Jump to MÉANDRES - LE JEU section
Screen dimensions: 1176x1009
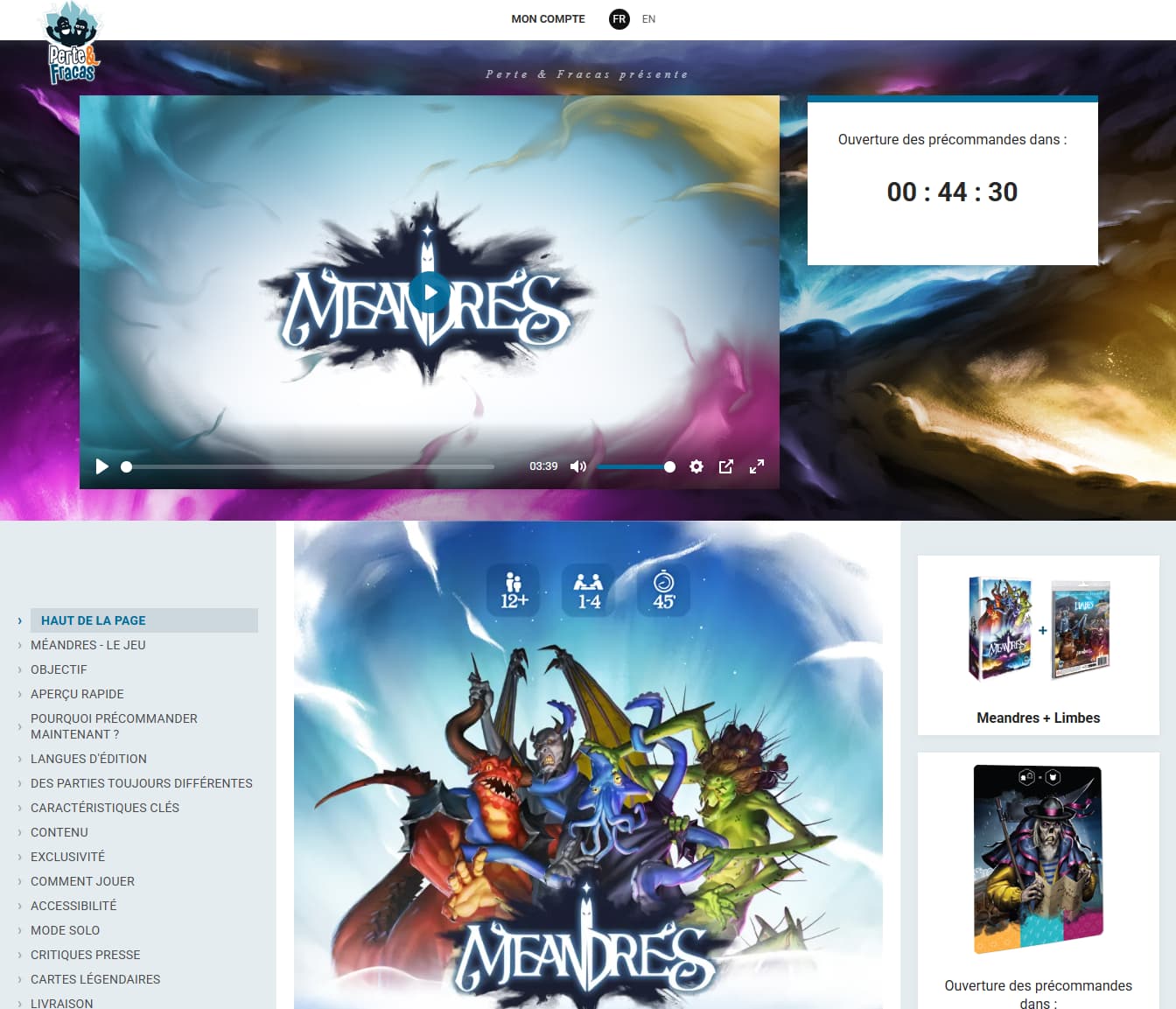(88, 645)
